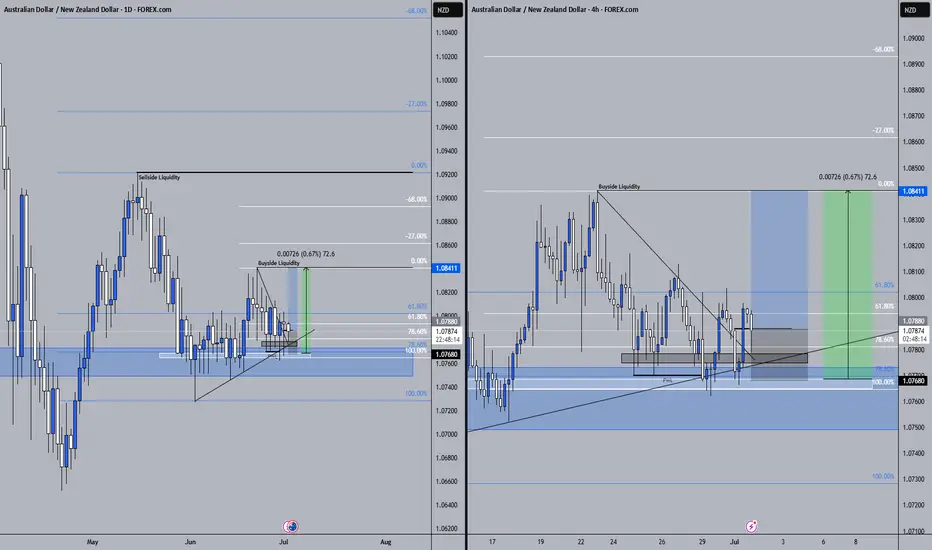
Task: Open the NZD currency selector on the 1D chart
Action: (x=446, y=10)
